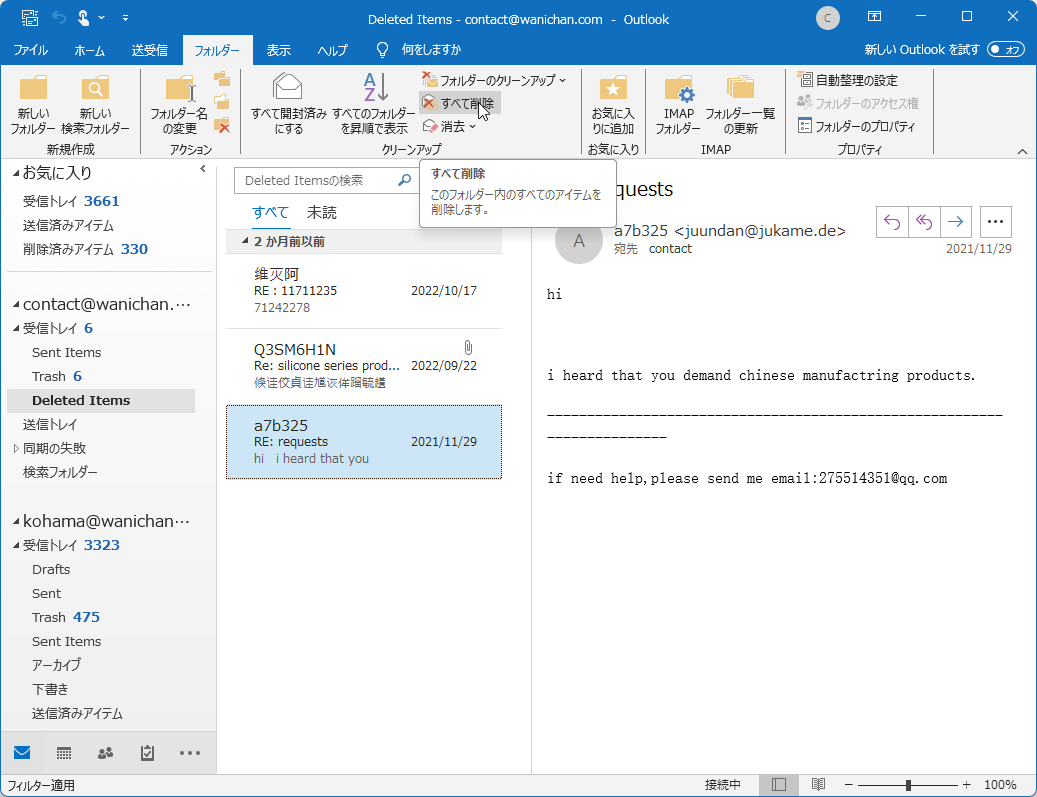This screenshot has width=1037, height=797.
Task: Create a new search folder (新しい検索フォルダー)
Action: [x=95, y=105]
